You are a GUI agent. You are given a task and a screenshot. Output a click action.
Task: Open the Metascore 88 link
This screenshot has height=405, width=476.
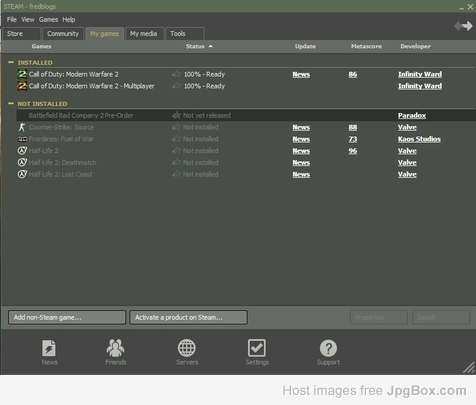click(x=353, y=127)
